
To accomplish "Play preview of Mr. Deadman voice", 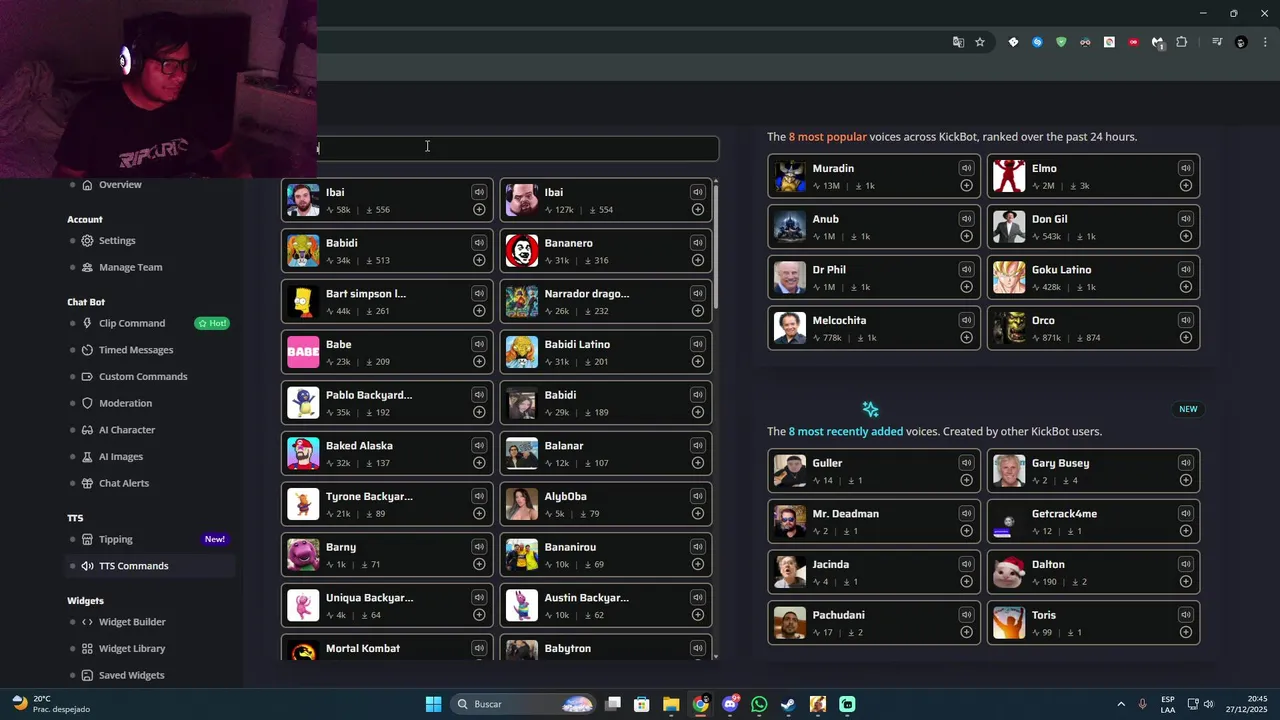I will click(x=966, y=514).
